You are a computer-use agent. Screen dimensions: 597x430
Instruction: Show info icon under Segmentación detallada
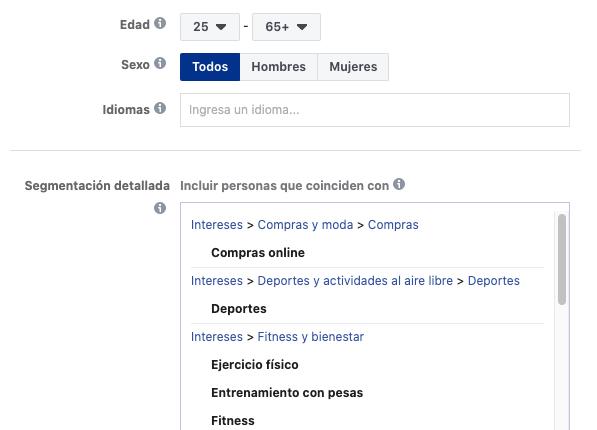pos(160,208)
